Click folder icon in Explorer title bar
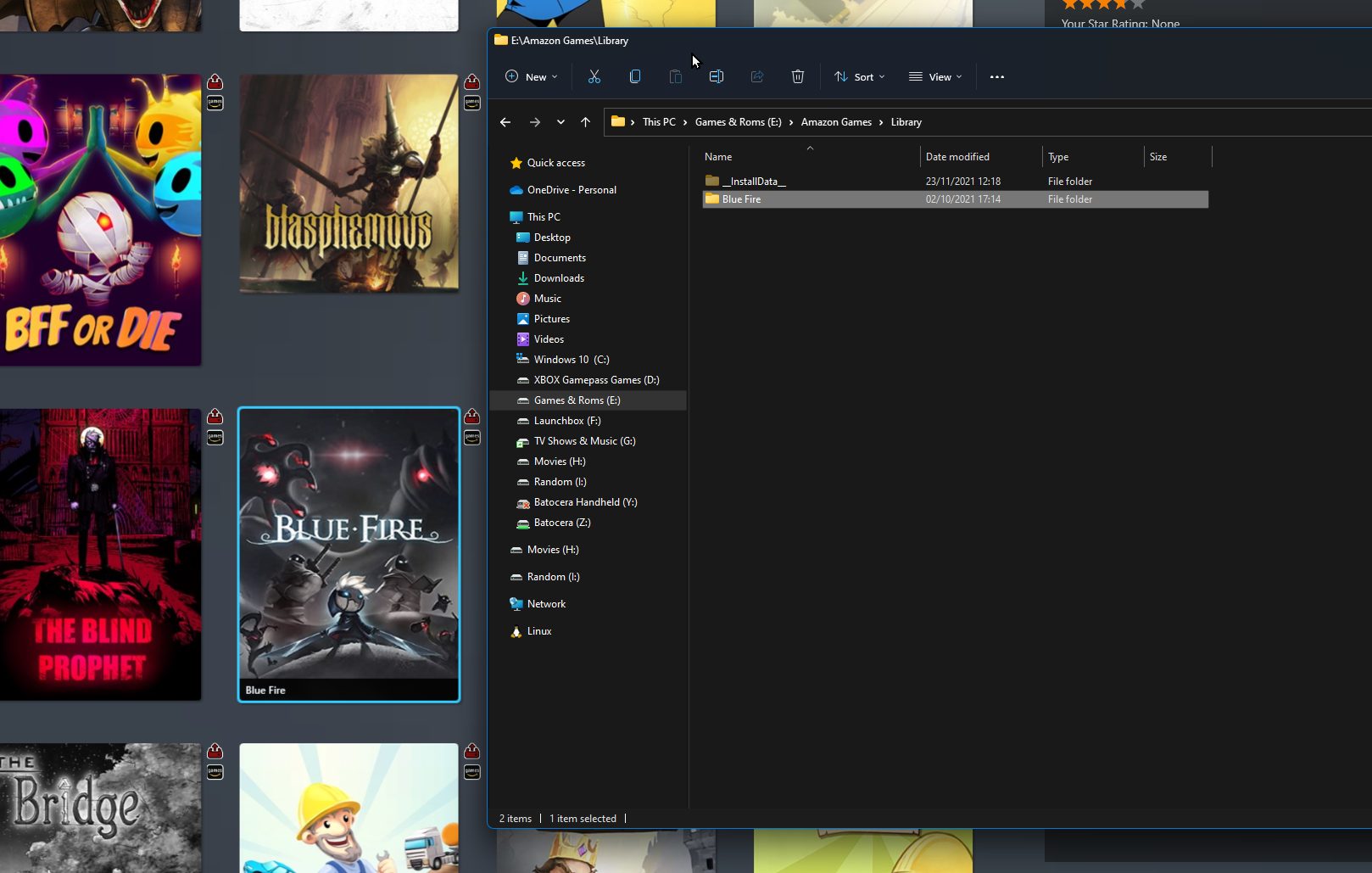The width and height of the screenshot is (1372, 873). pos(501,40)
